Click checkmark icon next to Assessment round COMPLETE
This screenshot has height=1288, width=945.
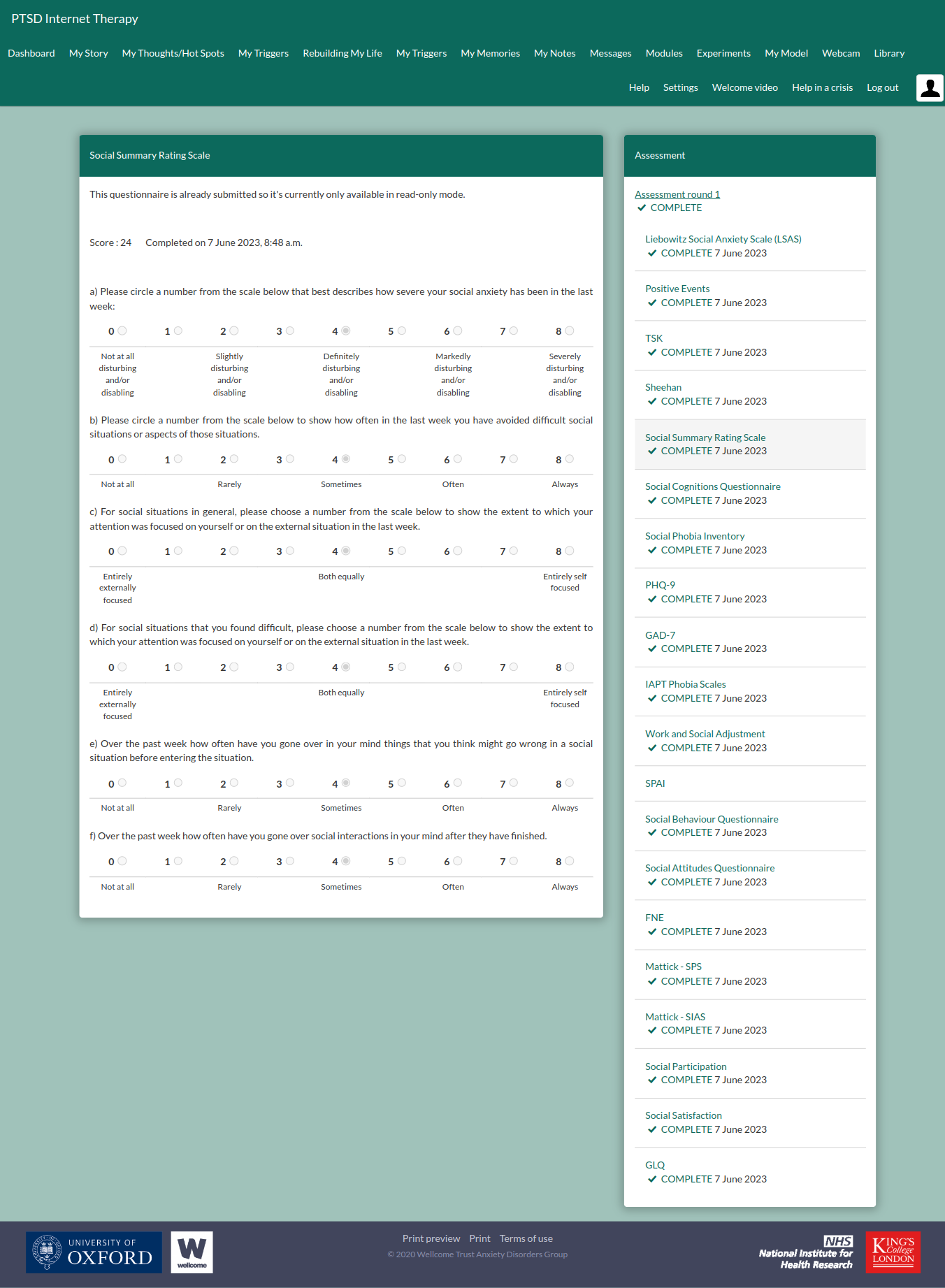pos(642,208)
